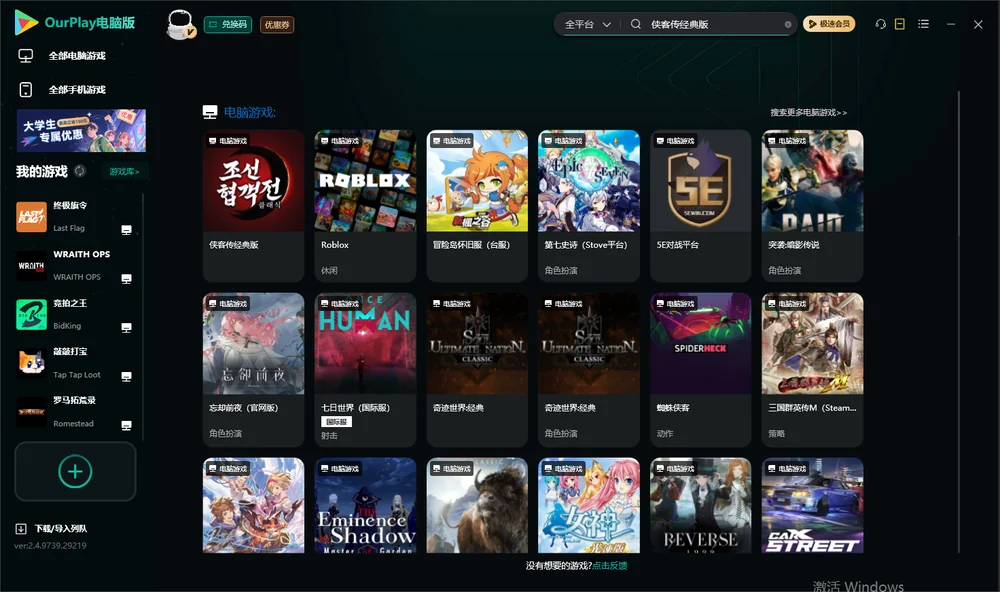This screenshot has width=1000, height=592.
Task: Open the 冒险岛怀旧服（台服） card
Action: pos(477,205)
